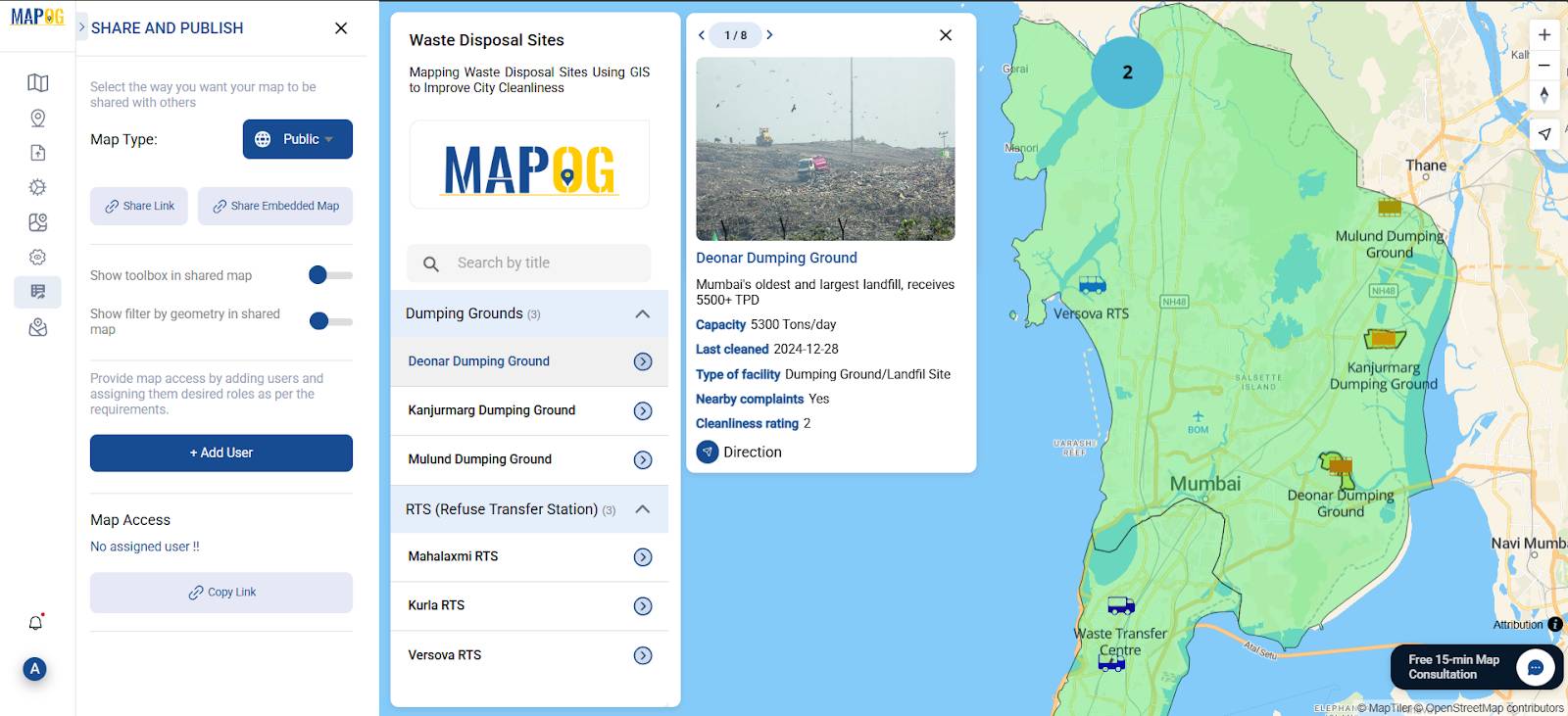Click the Deonar Dumping Ground map marker

[1340, 466]
